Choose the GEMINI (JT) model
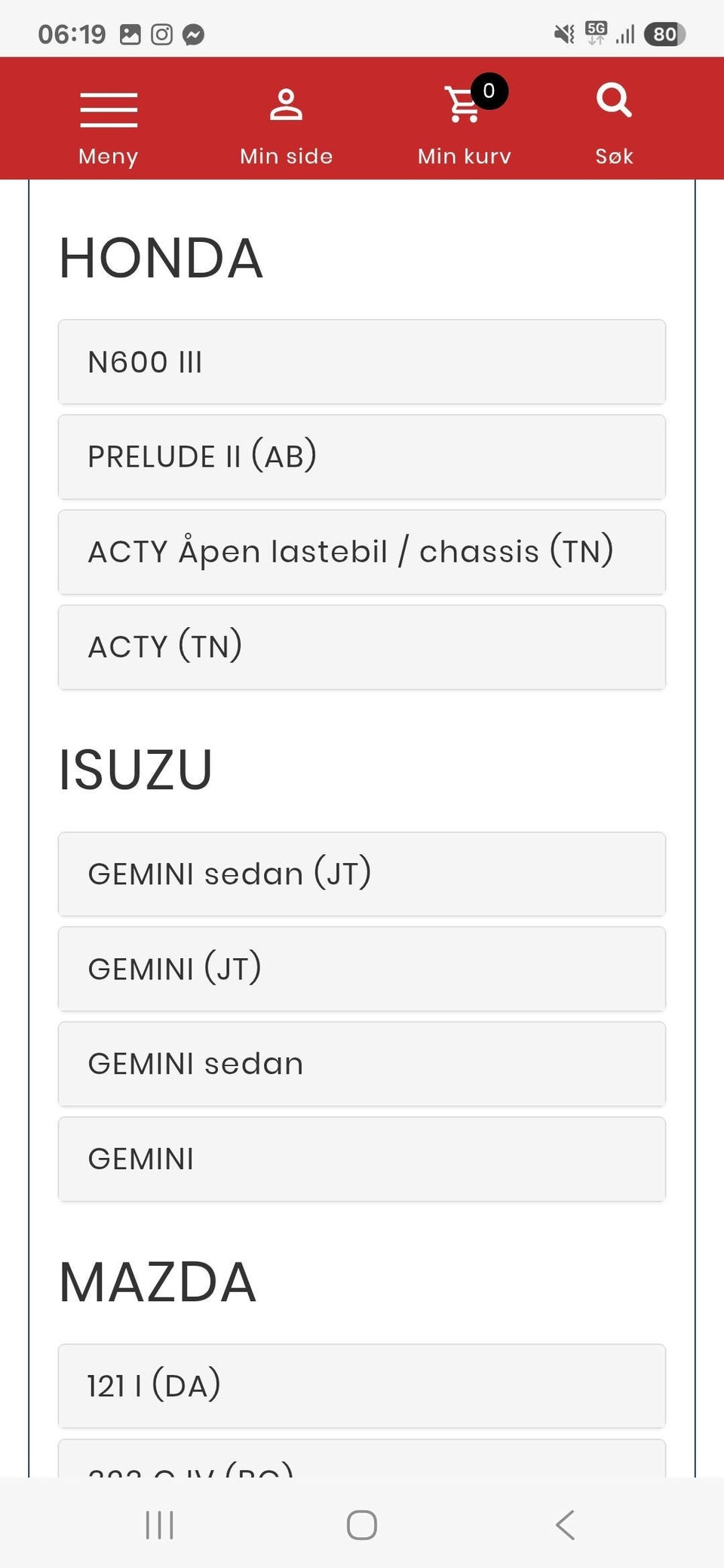 point(362,969)
